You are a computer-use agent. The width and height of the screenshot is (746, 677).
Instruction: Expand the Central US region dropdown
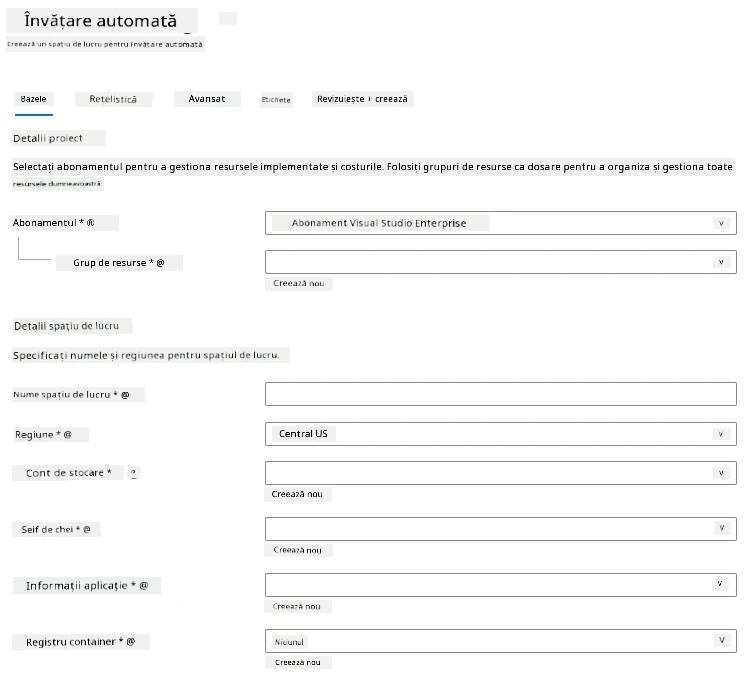[501, 434]
